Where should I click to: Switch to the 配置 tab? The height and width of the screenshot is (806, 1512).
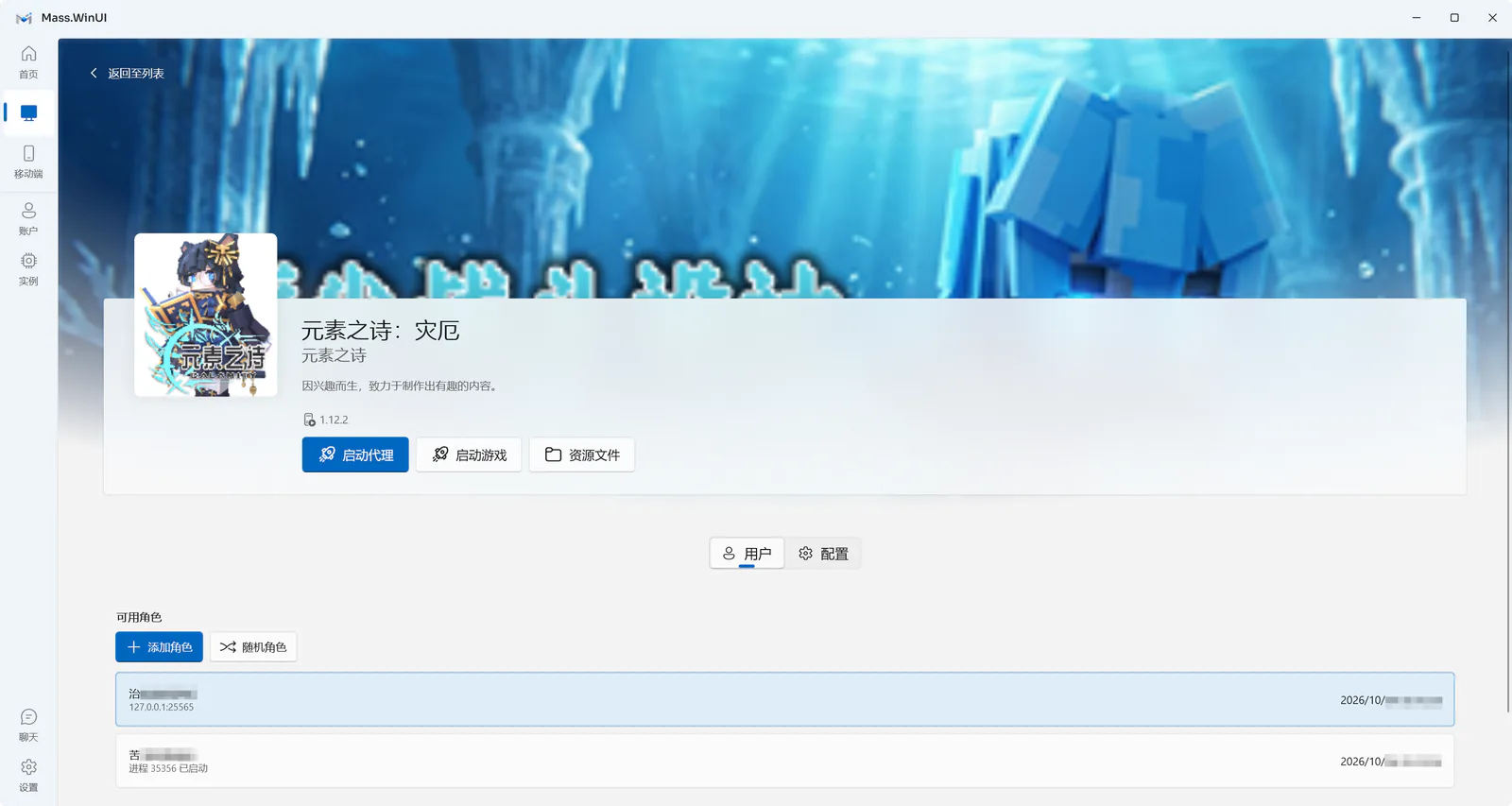pos(823,554)
